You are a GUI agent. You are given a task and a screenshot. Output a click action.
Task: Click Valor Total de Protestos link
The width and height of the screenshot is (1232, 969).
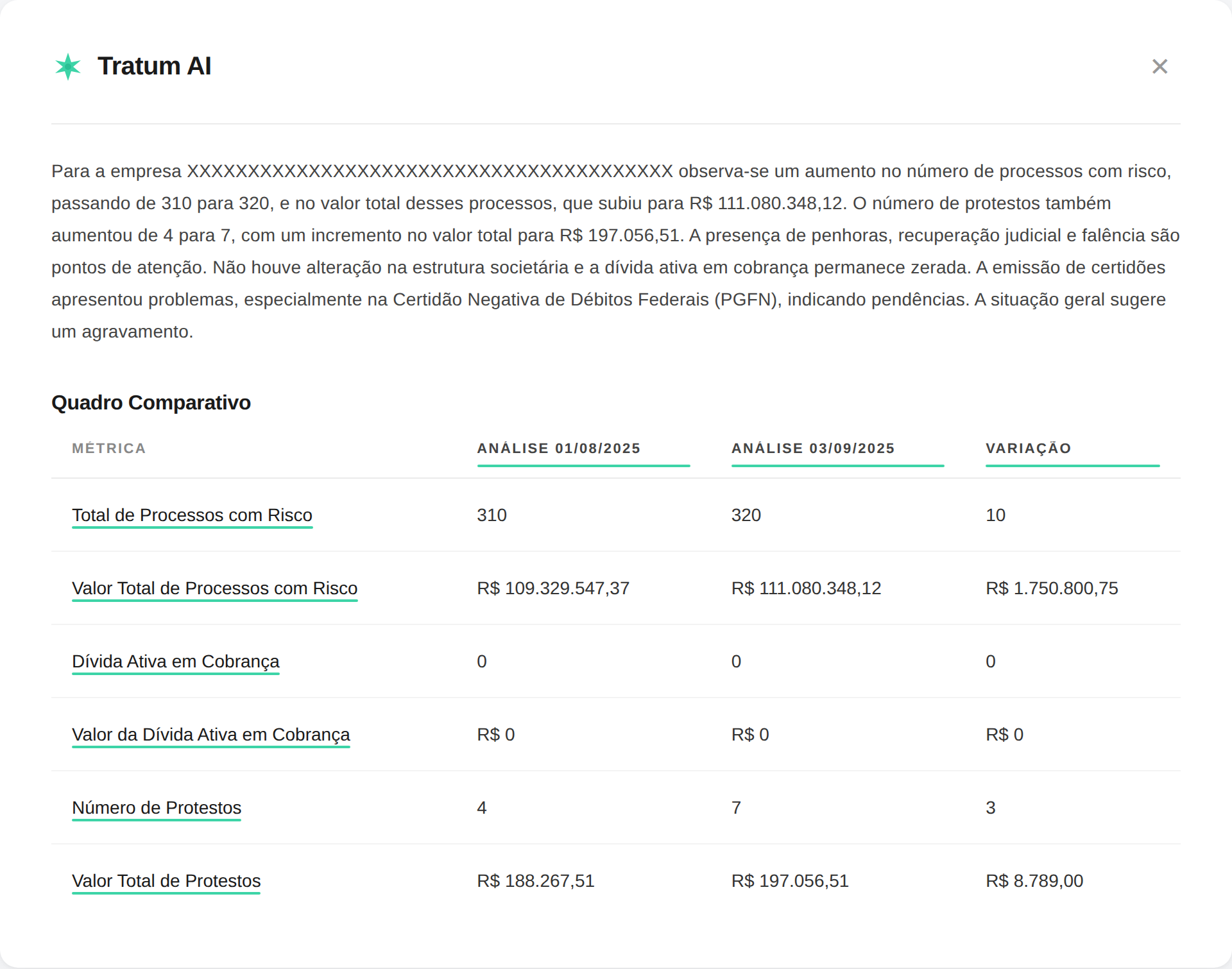[x=166, y=881]
